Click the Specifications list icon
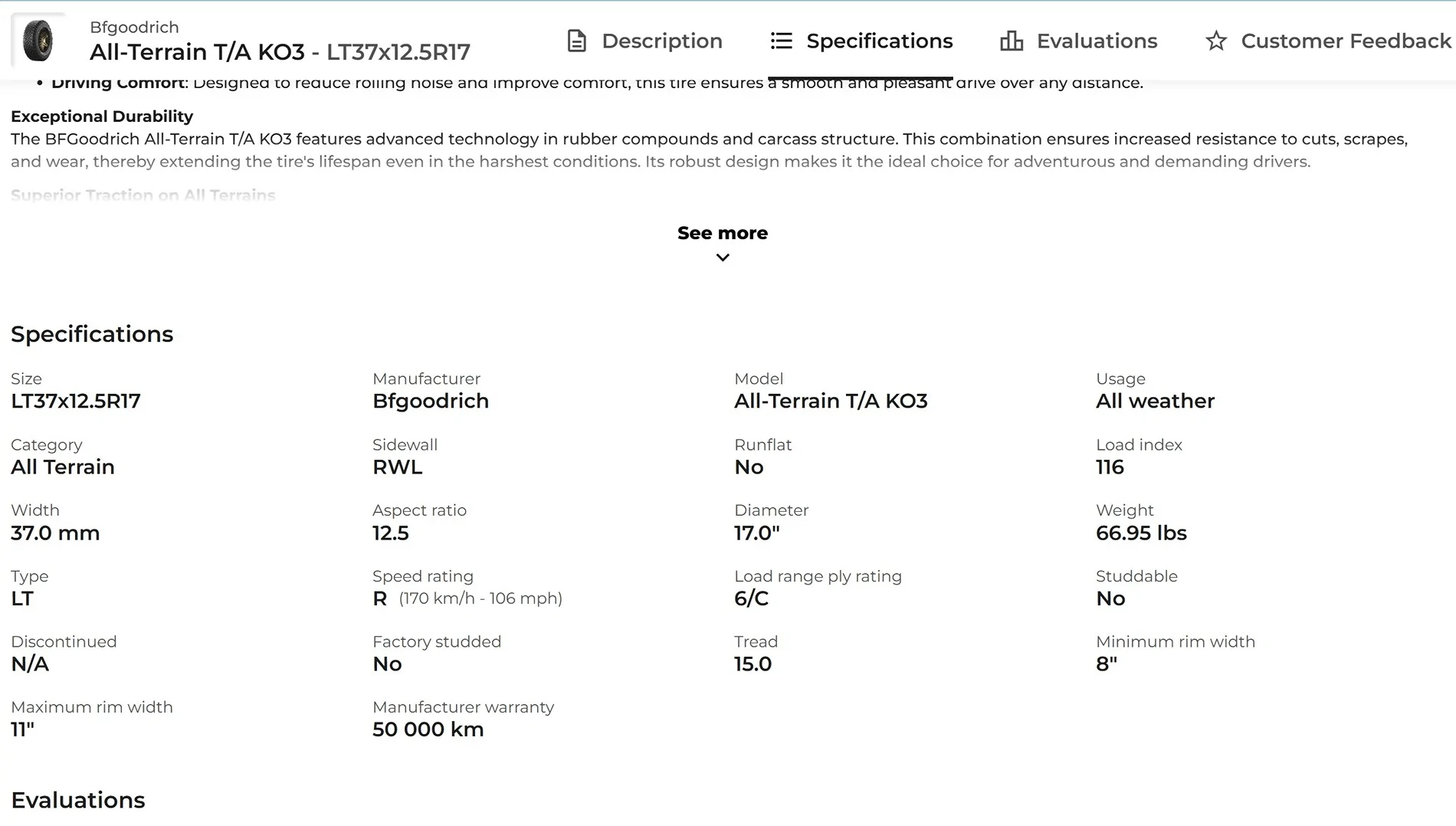This screenshot has height=826, width=1456. click(x=781, y=41)
